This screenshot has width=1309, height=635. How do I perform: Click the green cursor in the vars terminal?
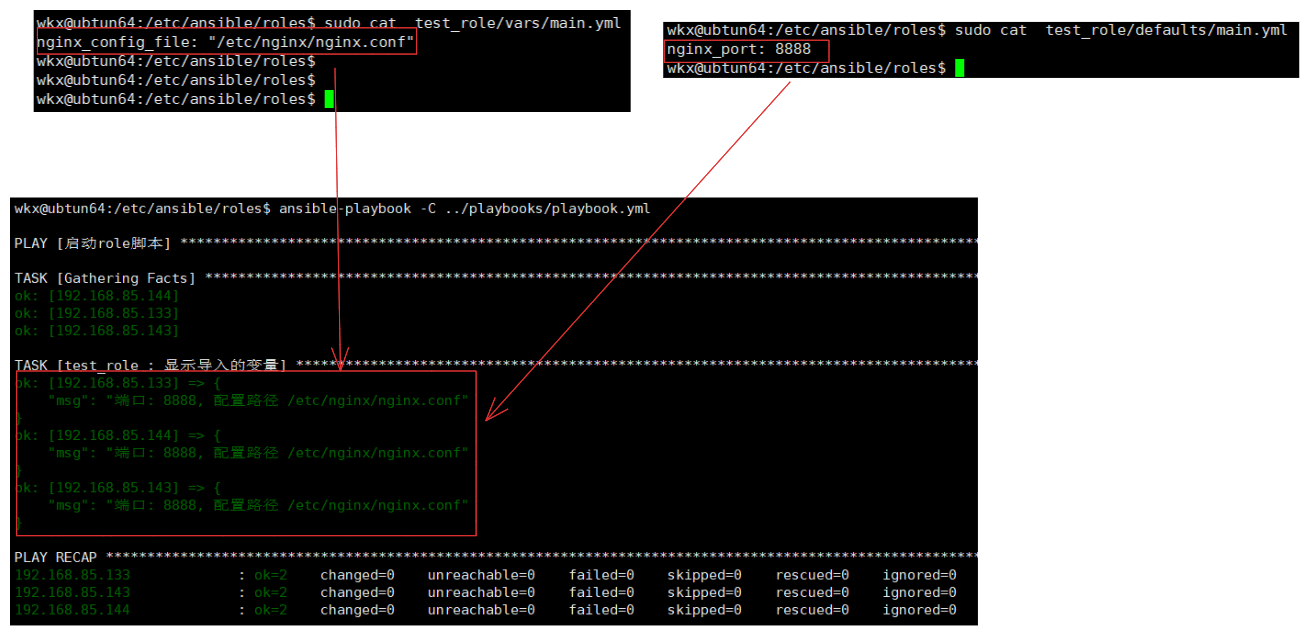point(329,99)
